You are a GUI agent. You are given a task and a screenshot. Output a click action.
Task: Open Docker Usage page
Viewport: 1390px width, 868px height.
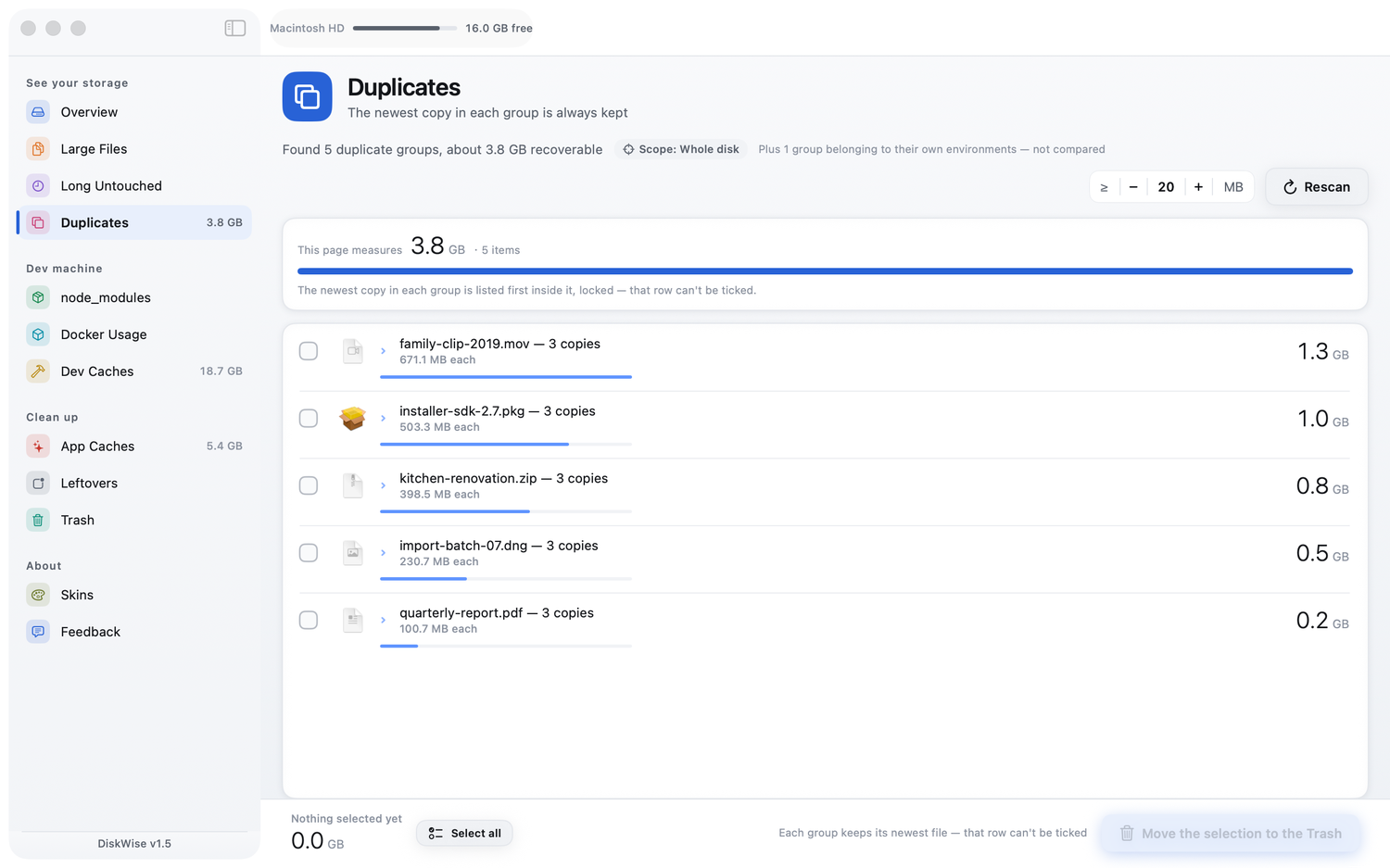click(x=134, y=334)
